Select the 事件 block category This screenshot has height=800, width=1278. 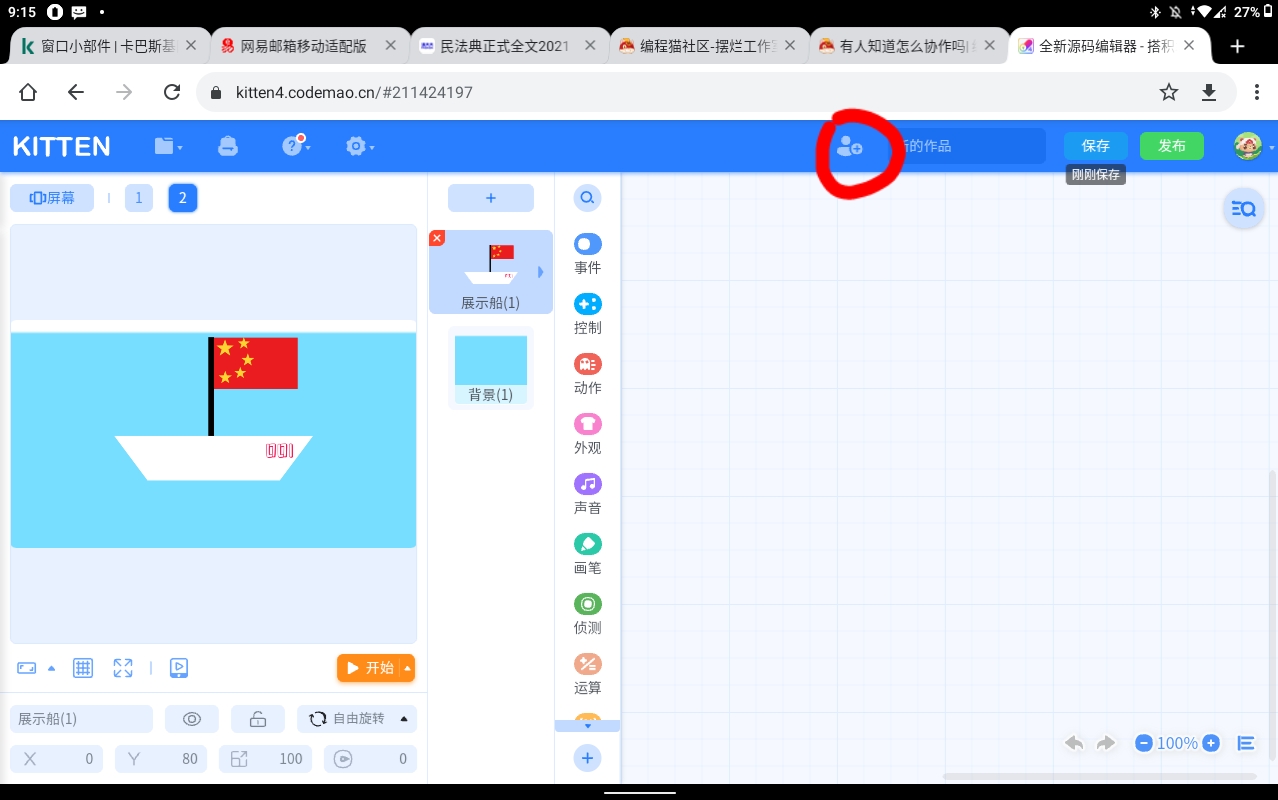(588, 254)
